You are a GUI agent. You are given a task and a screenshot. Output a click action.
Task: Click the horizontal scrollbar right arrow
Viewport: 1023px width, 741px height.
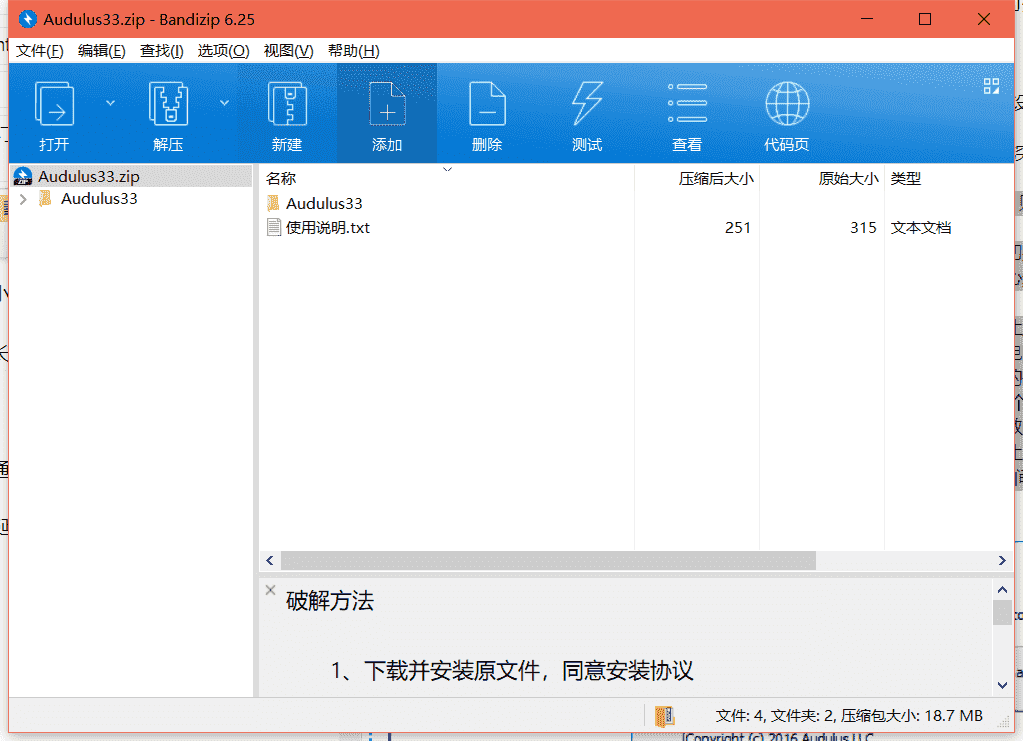click(1002, 560)
